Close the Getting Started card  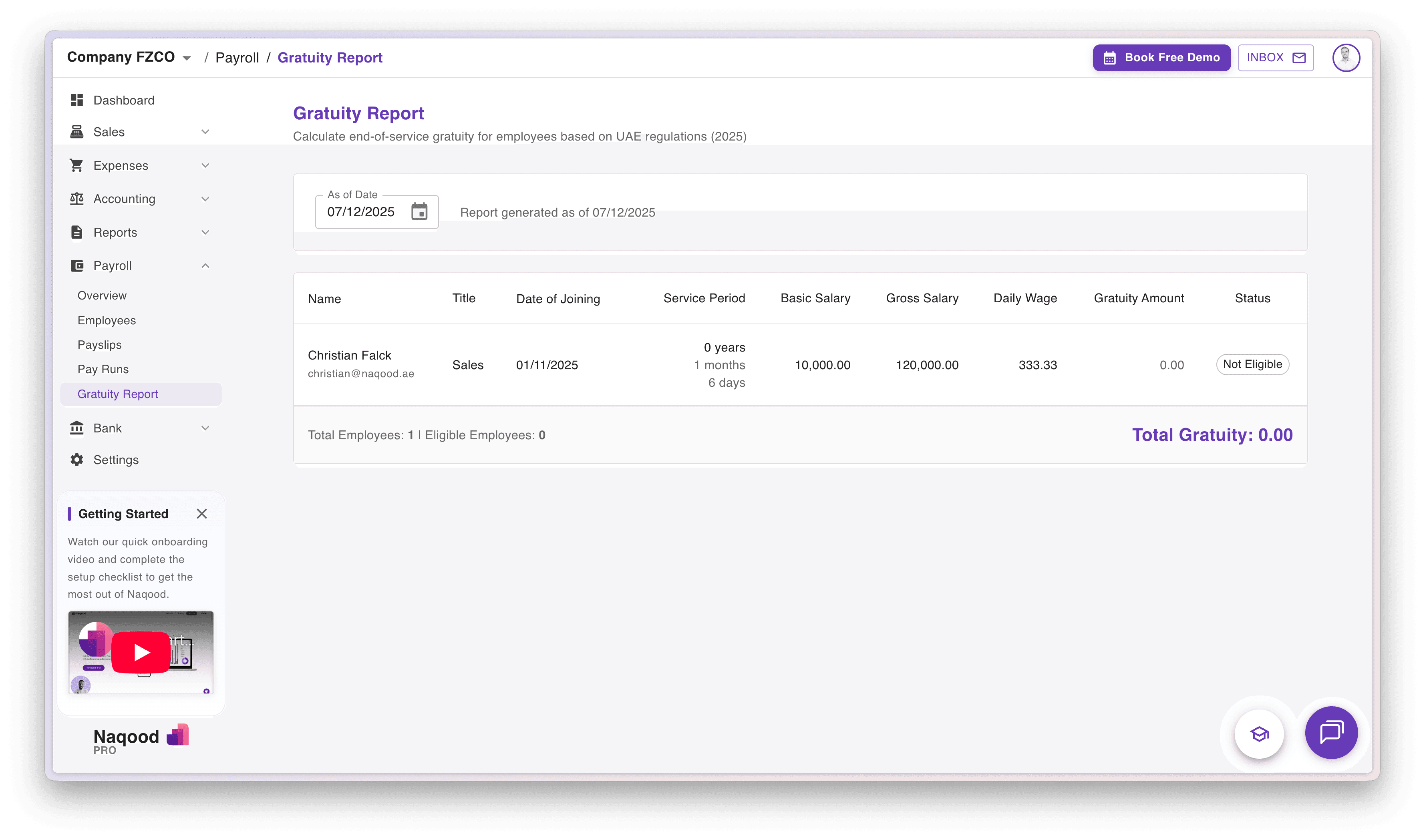click(x=201, y=513)
